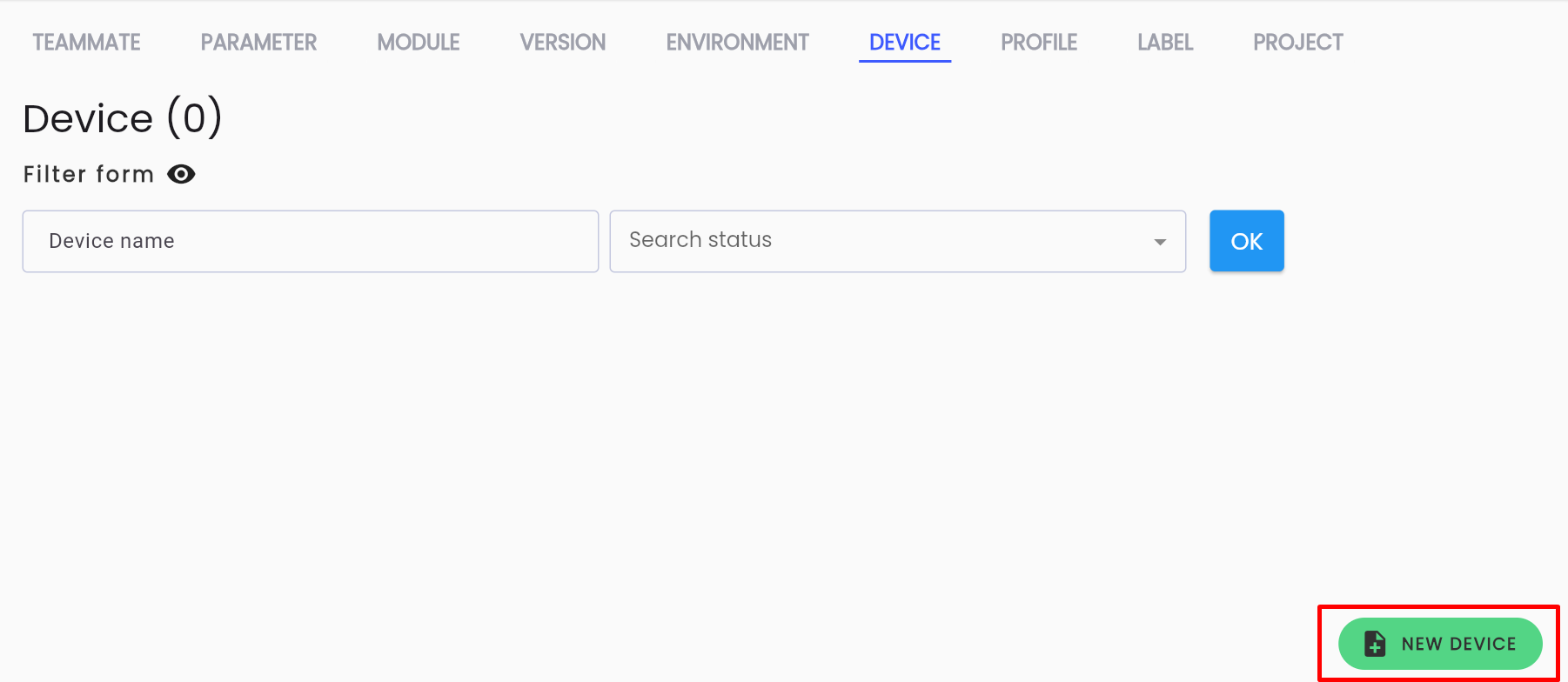
Task: Select the DEVICE tab
Action: pyautogui.click(x=905, y=43)
